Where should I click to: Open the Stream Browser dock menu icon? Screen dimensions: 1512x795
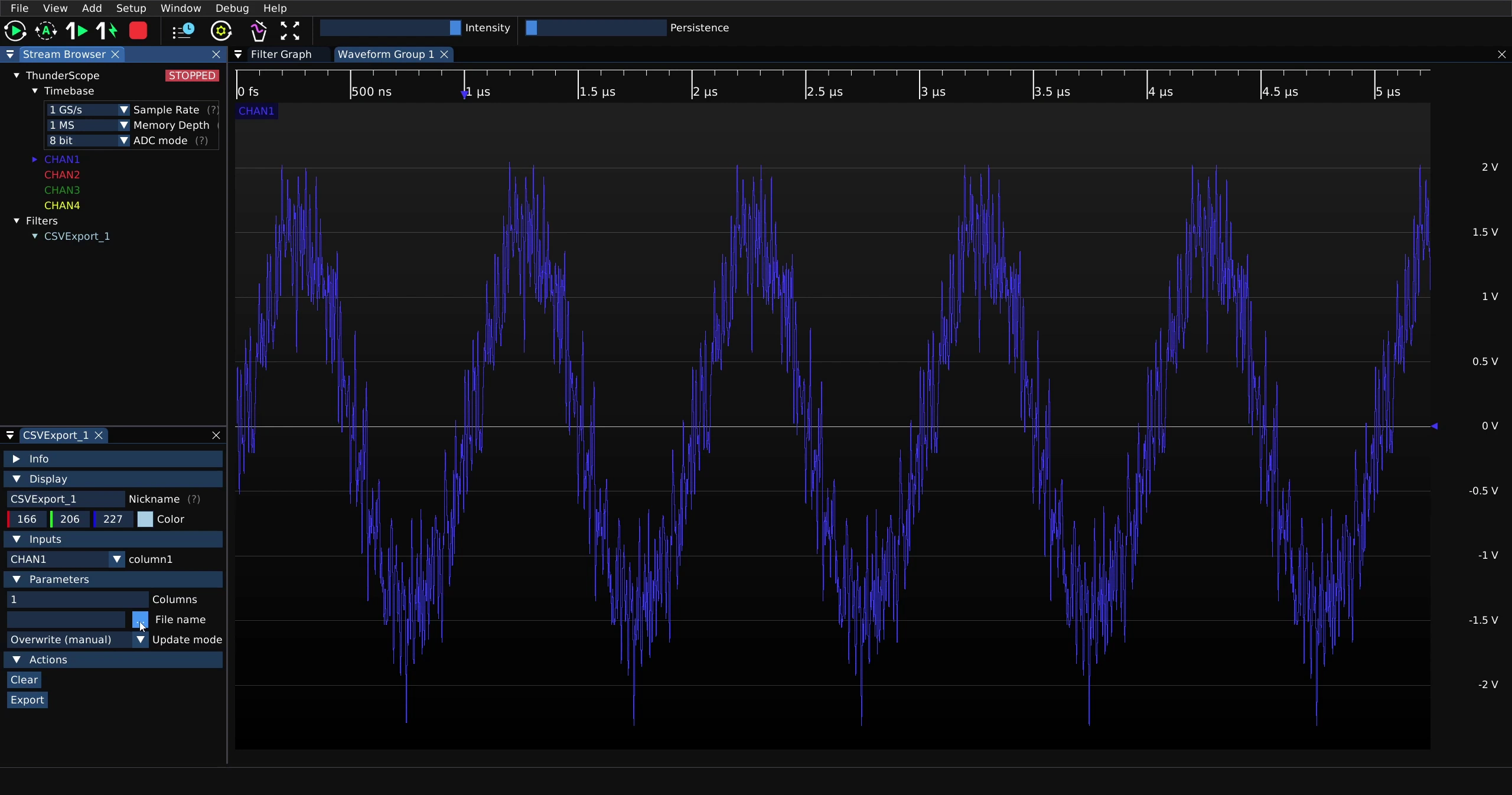(x=10, y=54)
